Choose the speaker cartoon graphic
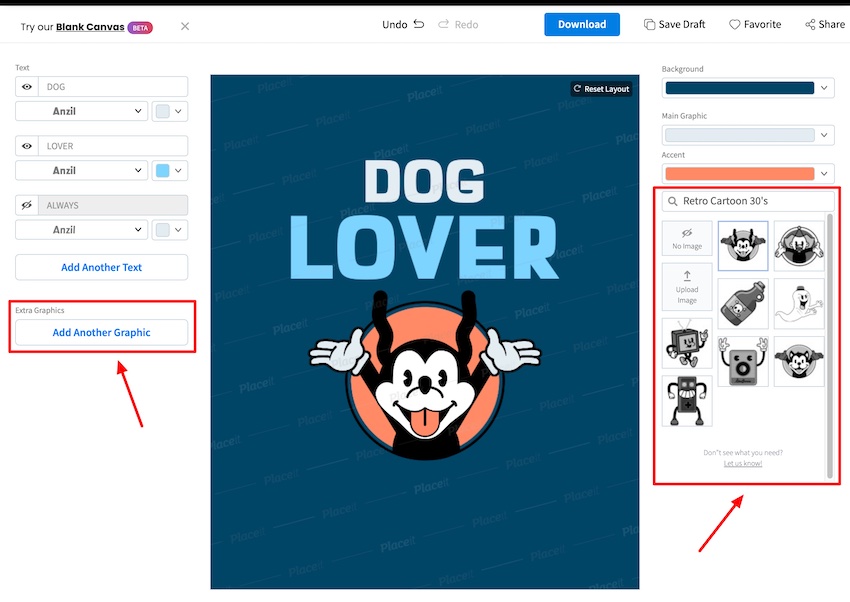 743,361
